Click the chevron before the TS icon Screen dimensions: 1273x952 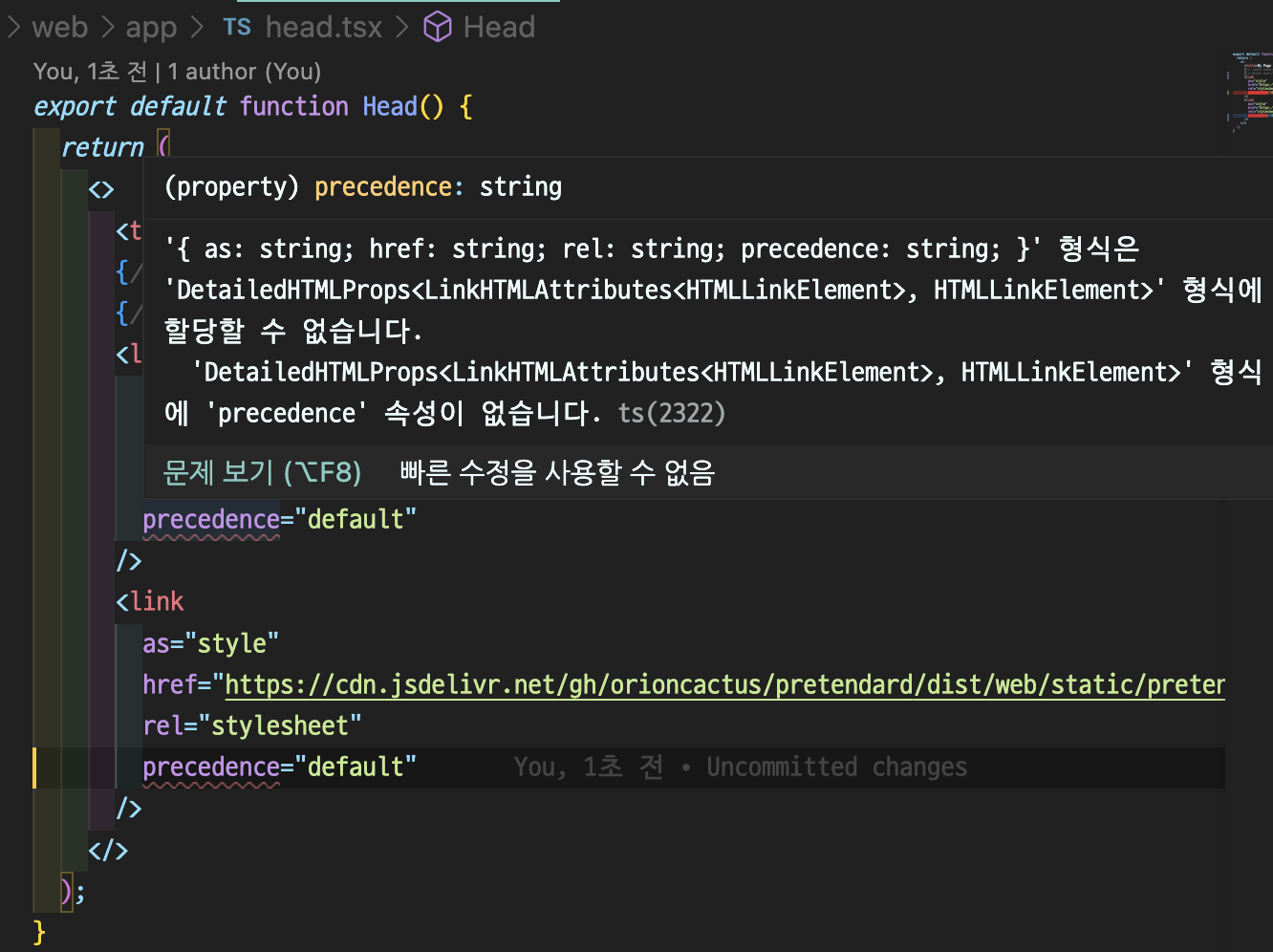198,27
